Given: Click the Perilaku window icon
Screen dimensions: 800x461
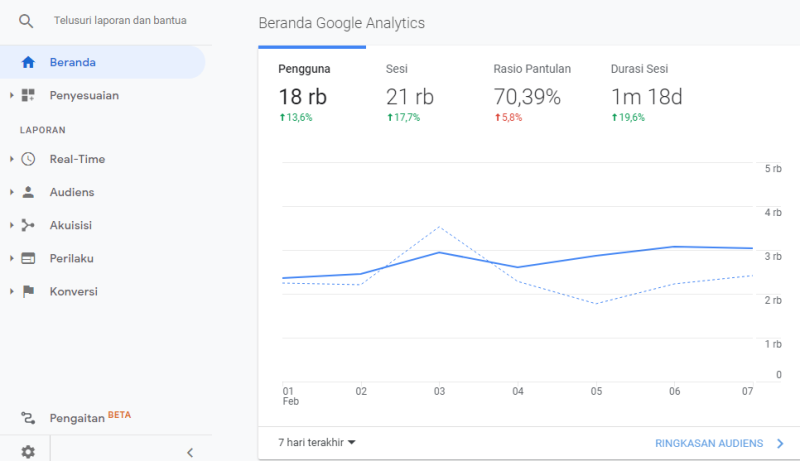Looking at the screenshot, I should (x=28, y=259).
